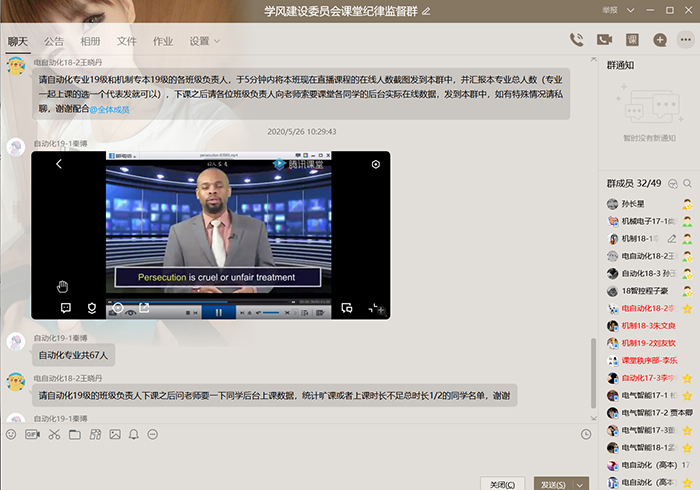Image resolution: width=700 pixels, height=490 pixels.
Task: Open the group class (课) icon
Action: [632, 40]
